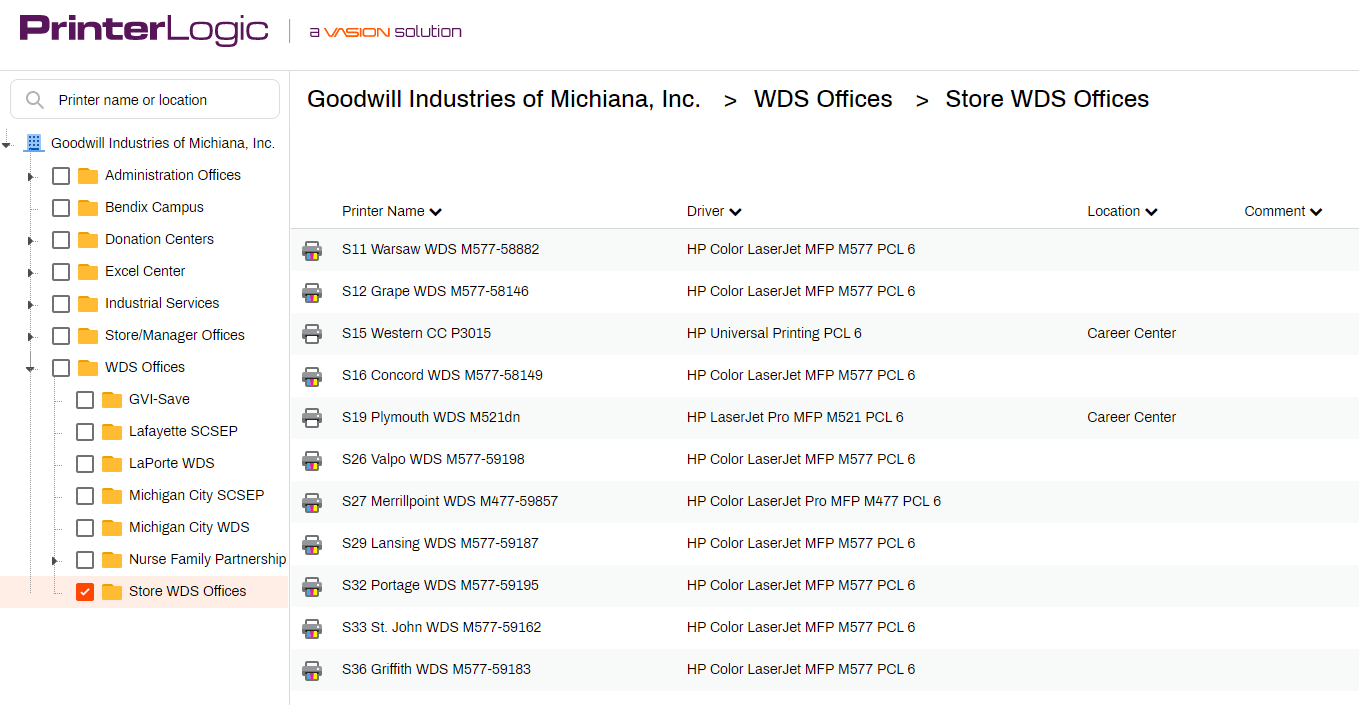This screenshot has height=705, width=1359.
Task: Click Career Center location for S15 Western
Action: pos(1131,333)
